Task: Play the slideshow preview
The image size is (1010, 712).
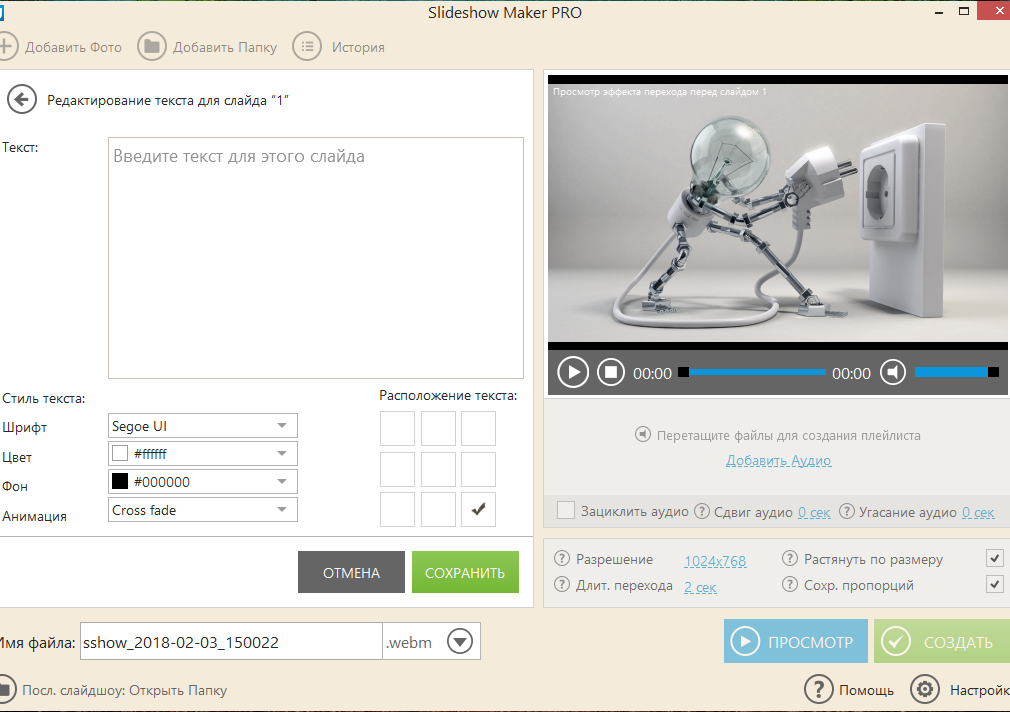Action: [x=573, y=372]
